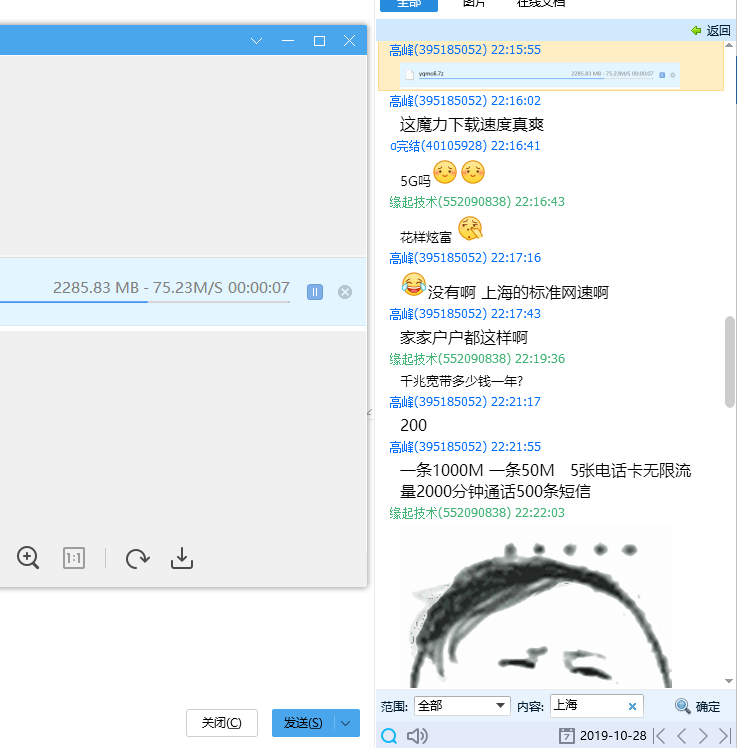
Task: Show image at 1:1 original size
Action: pos(73,558)
